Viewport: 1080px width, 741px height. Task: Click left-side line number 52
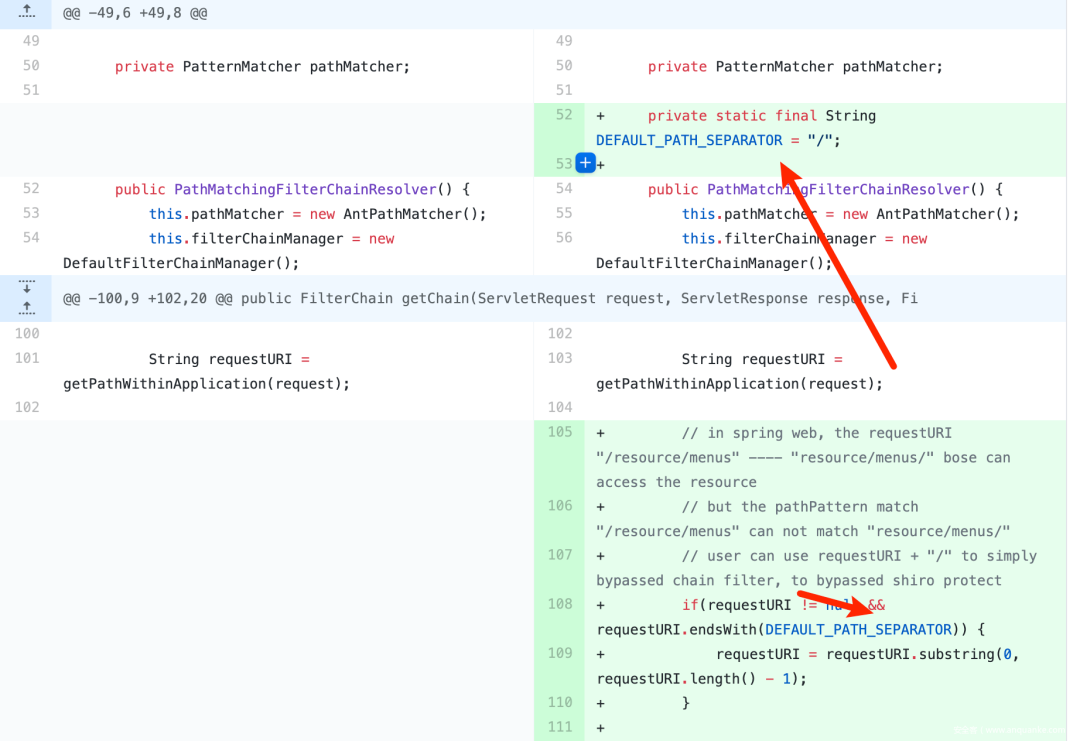coord(30,189)
